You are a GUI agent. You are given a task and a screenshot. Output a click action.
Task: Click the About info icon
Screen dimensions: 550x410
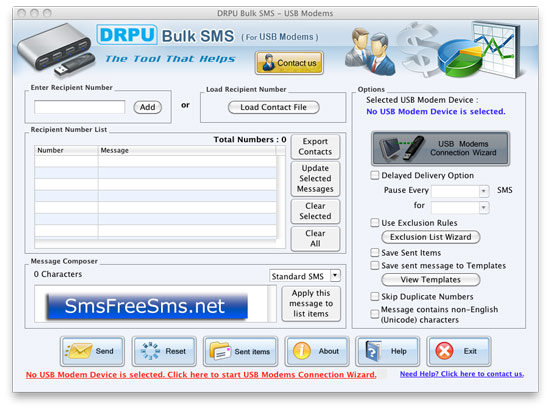(x=302, y=351)
